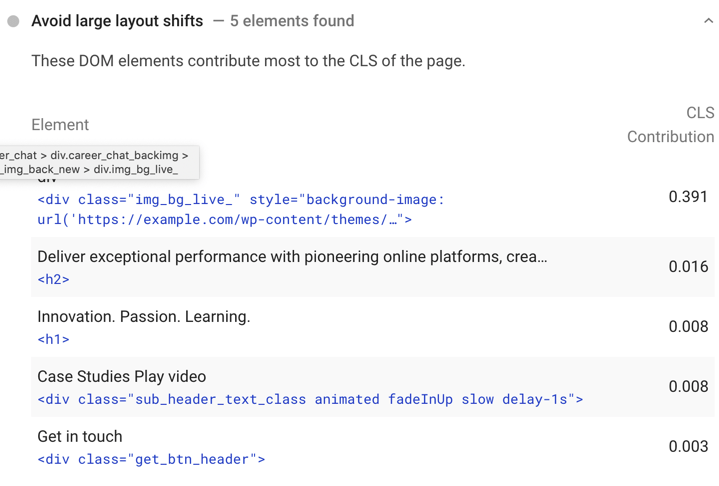
Task: Click the h2 tag snippet
Action: (x=54, y=280)
